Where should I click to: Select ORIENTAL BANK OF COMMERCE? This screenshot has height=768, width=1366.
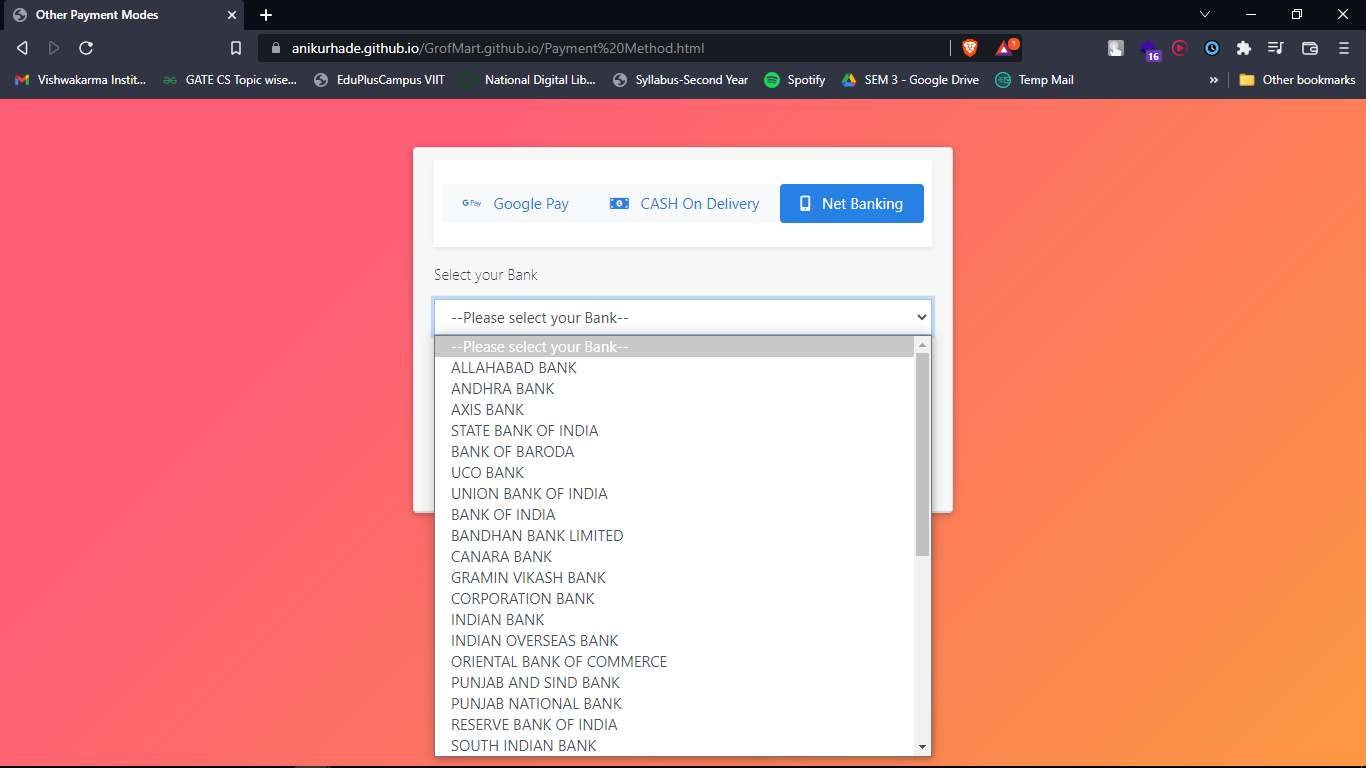675,662
